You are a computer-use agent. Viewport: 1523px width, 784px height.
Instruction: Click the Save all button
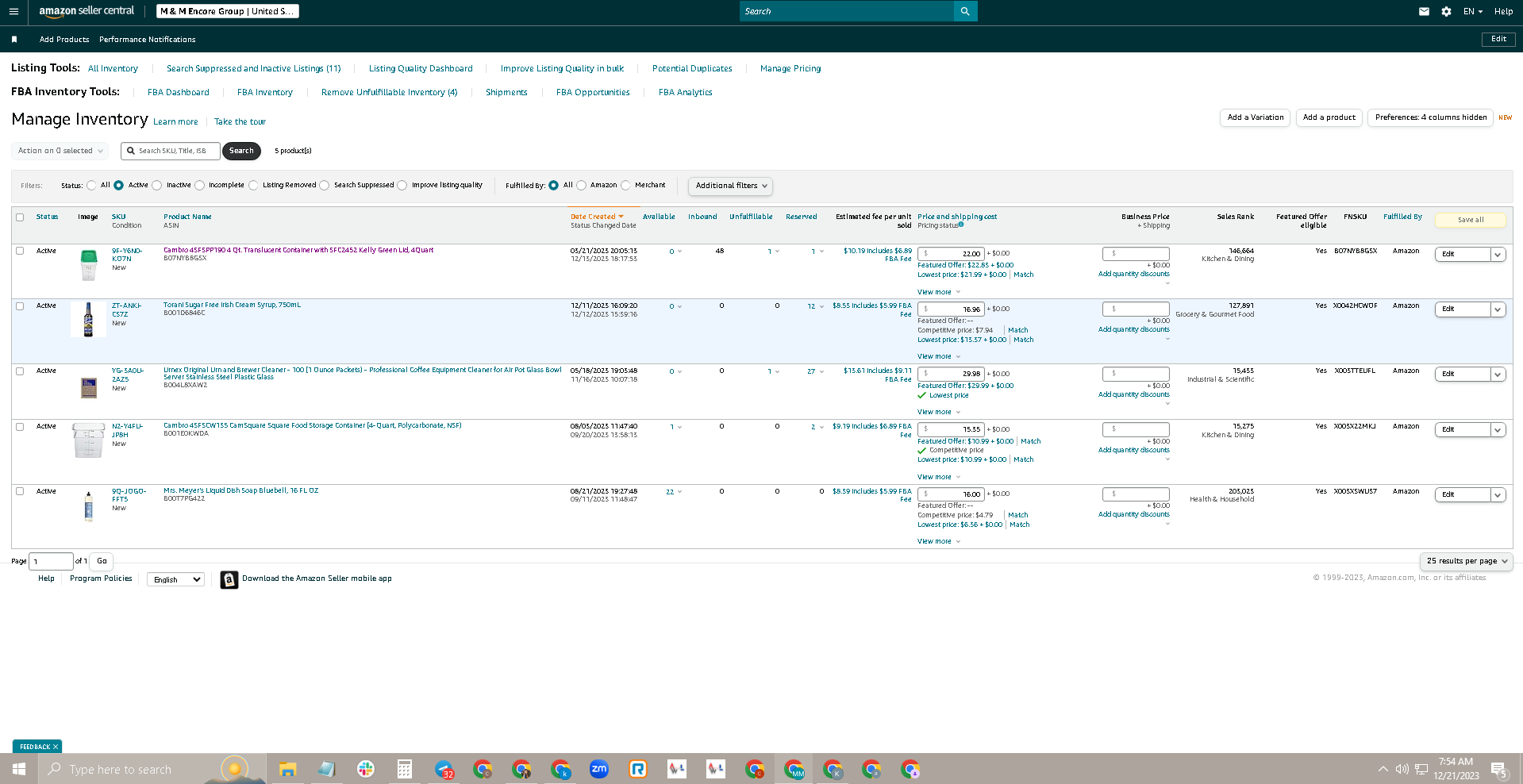coord(1470,220)
